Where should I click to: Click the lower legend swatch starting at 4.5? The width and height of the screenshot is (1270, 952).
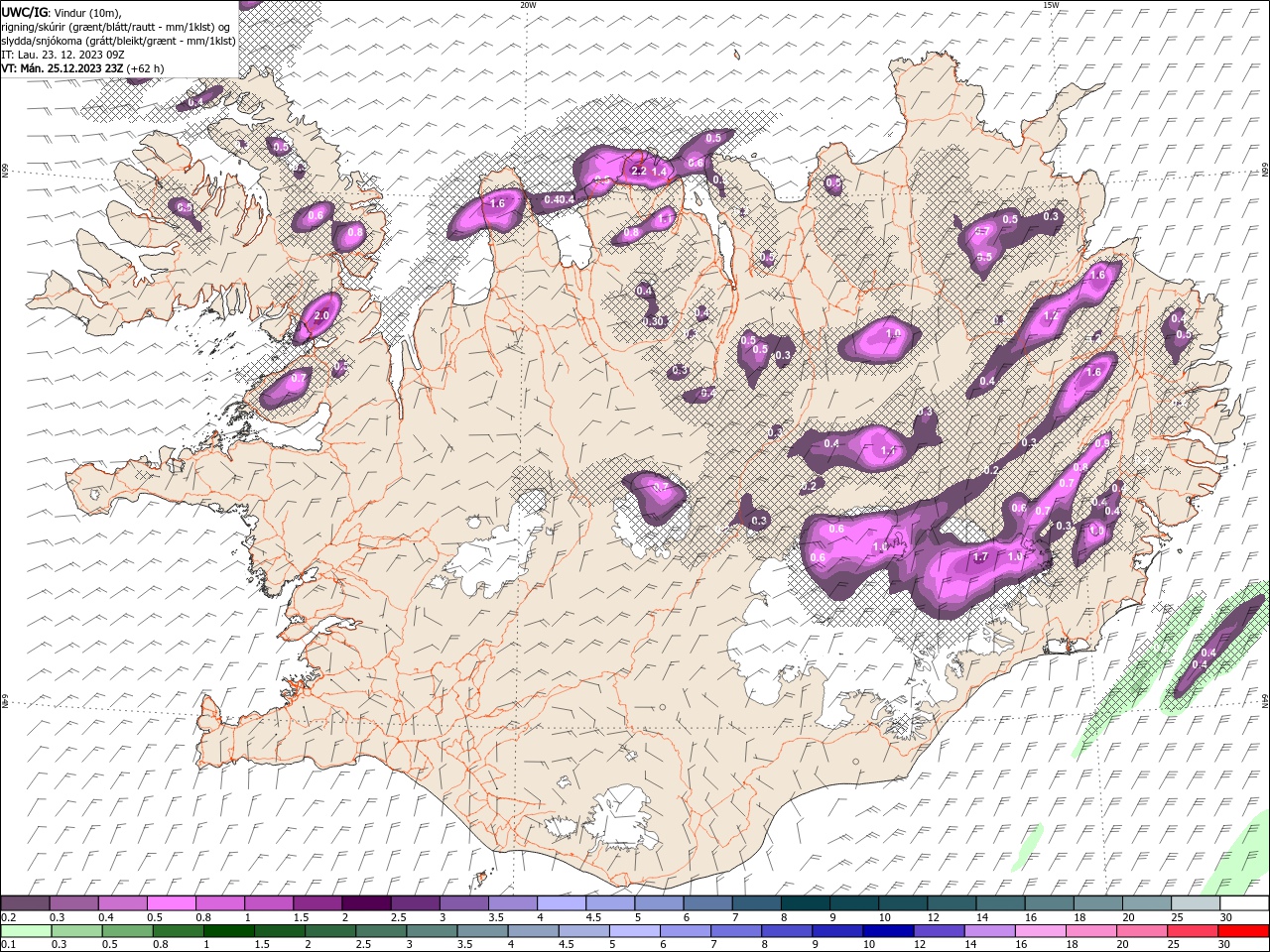(582, 931)
